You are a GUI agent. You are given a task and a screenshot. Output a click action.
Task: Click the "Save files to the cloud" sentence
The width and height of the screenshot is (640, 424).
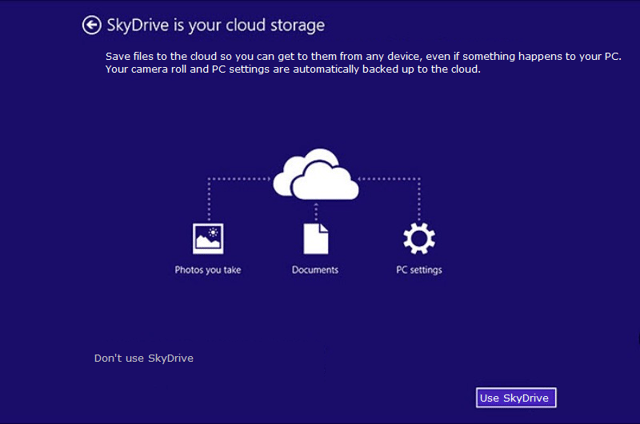(x=363, y=56)
